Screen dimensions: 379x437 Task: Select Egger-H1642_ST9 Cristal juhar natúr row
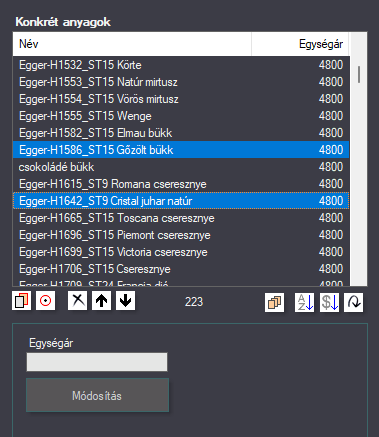tap(181, 201)
